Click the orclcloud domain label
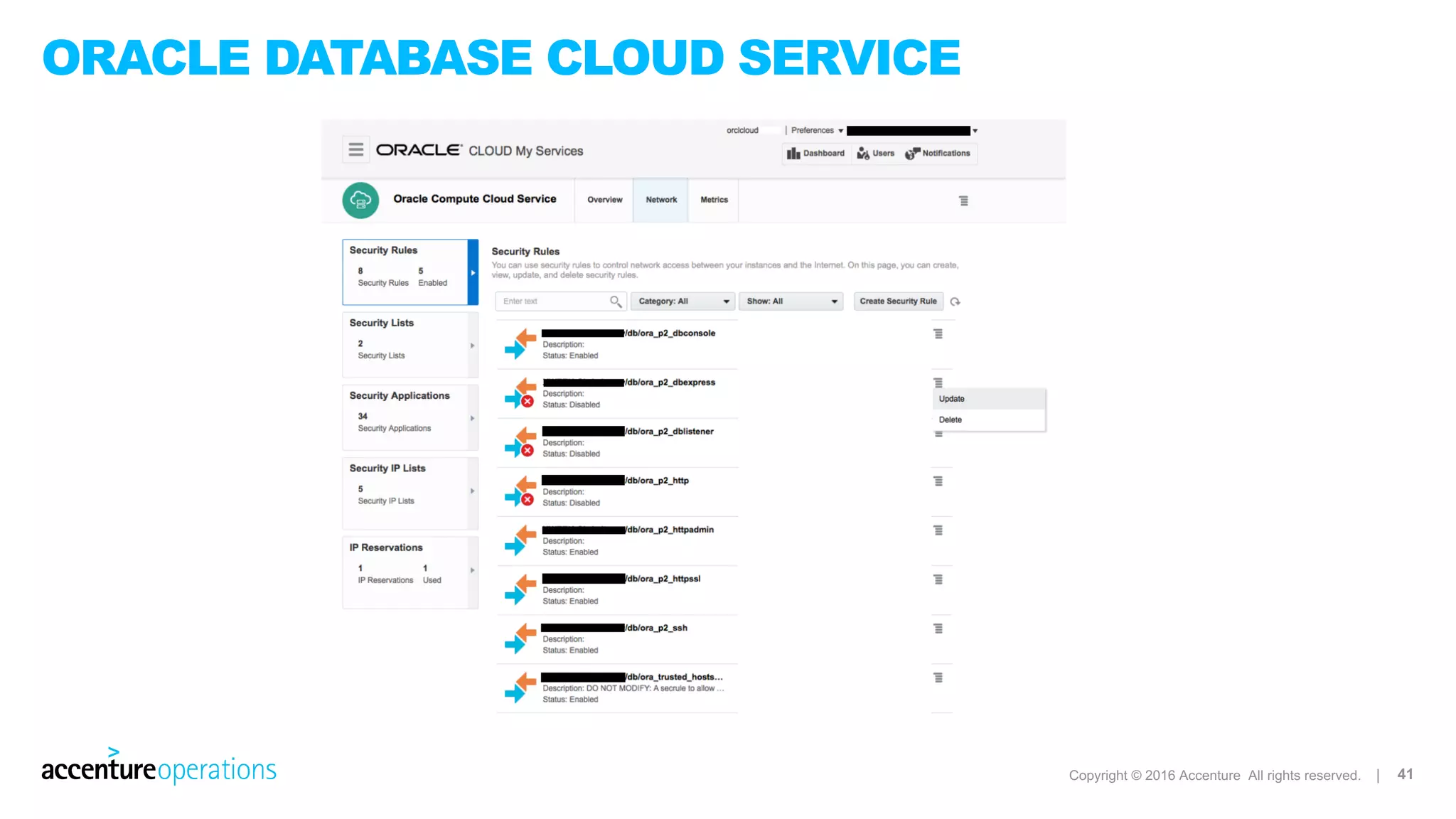 [x=742, y=131]
